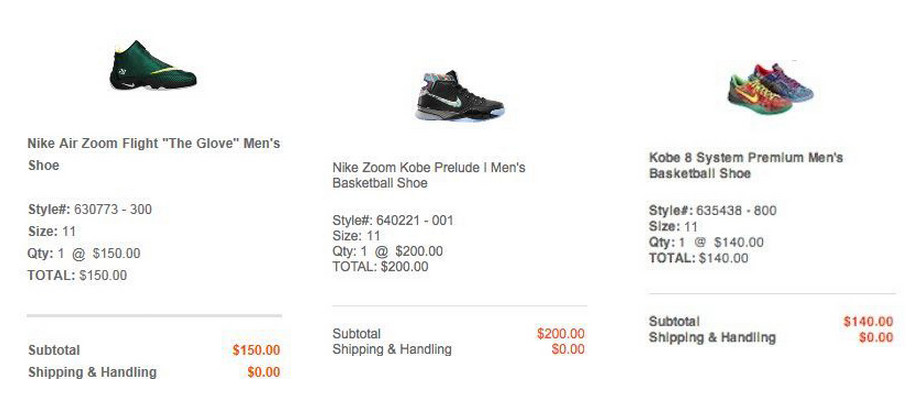Click the $140.00 subtotal amount
The image size is (920, 404).
867,322
